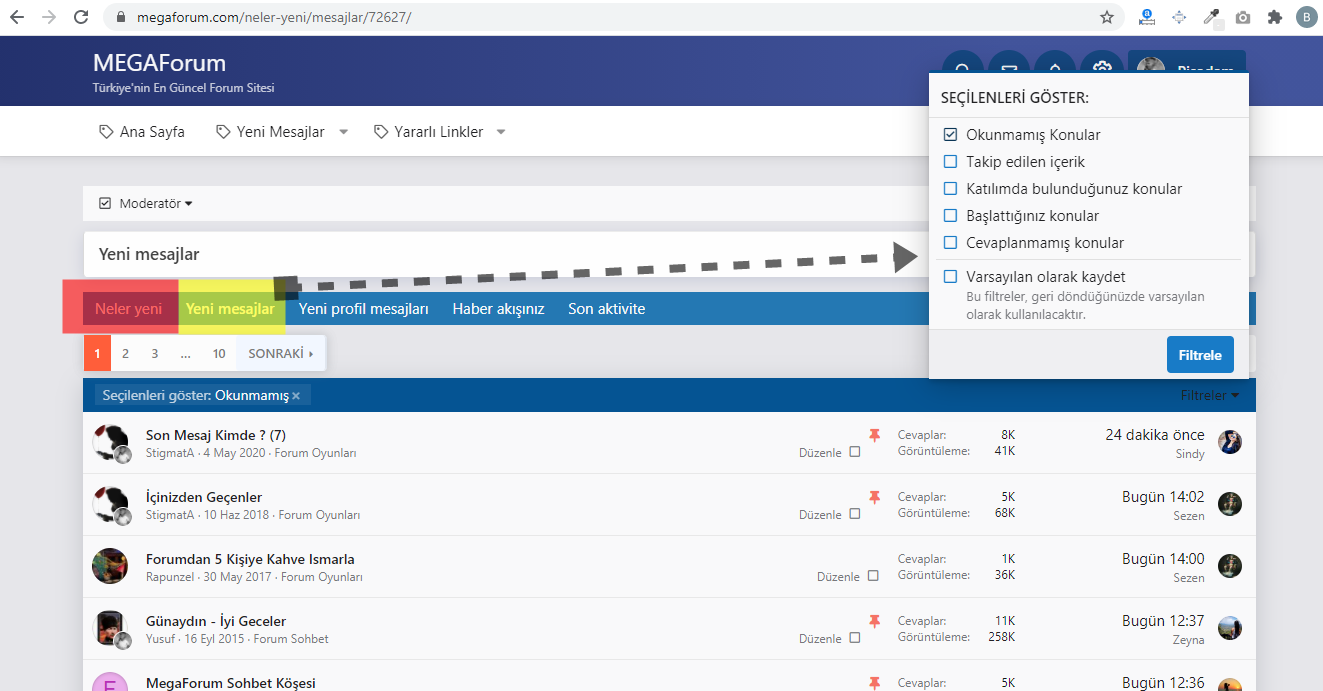
Task: Enable the Takip edilen içerik checkbox
Action: pos(951,162)
